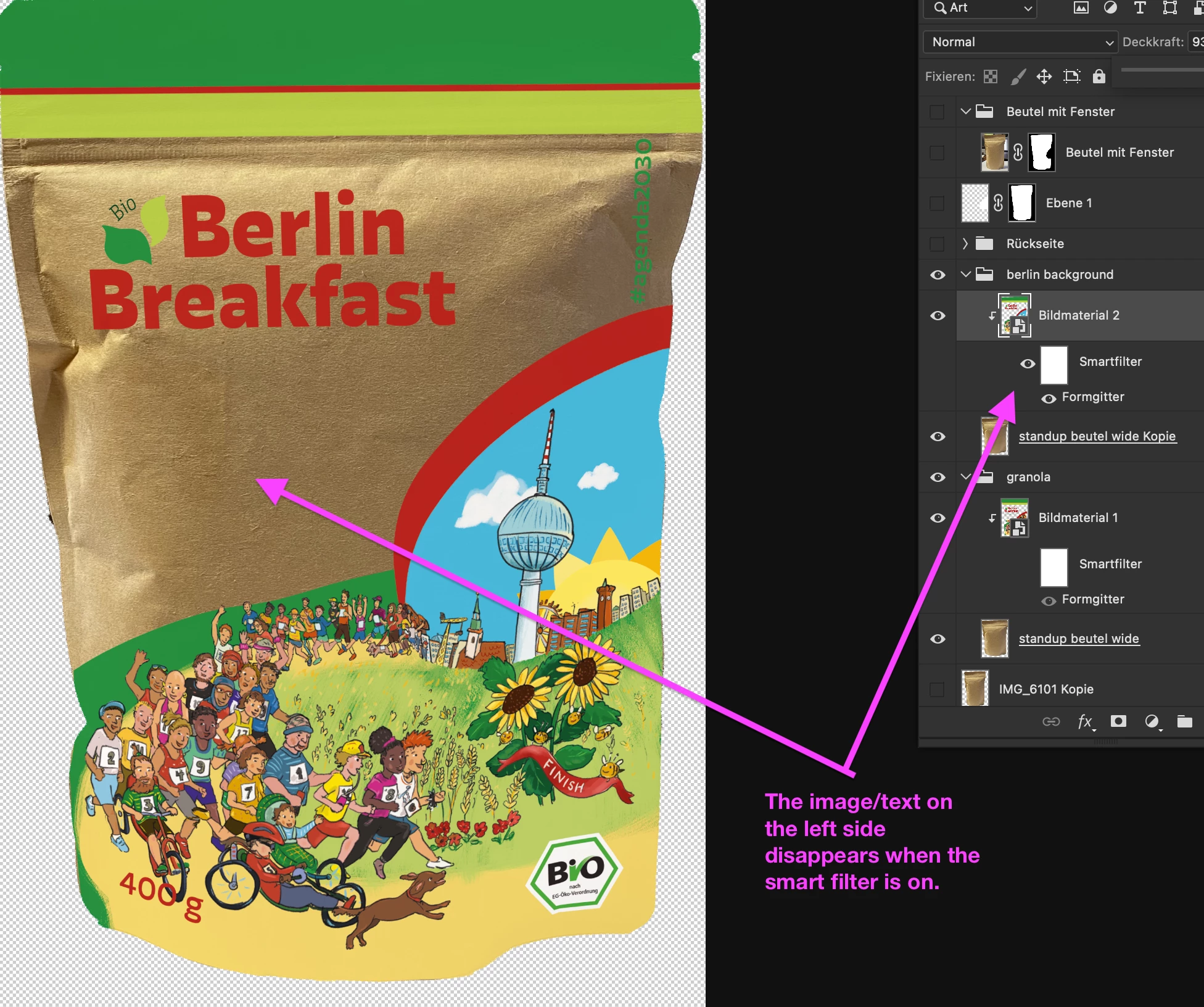Screen dimensions: 1204x1007
Task: Expand the Rückseite layer group
Action: tap(965, 244)
